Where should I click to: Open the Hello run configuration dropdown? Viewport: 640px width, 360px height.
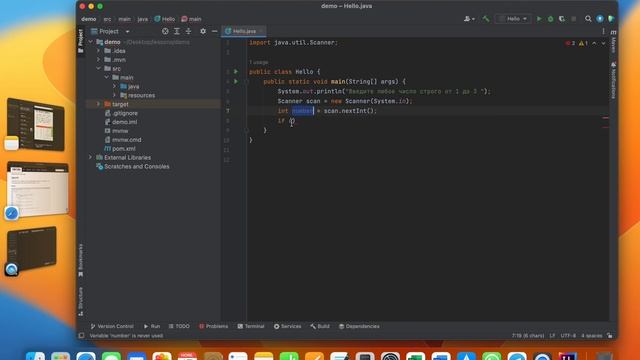coord(513,19)
